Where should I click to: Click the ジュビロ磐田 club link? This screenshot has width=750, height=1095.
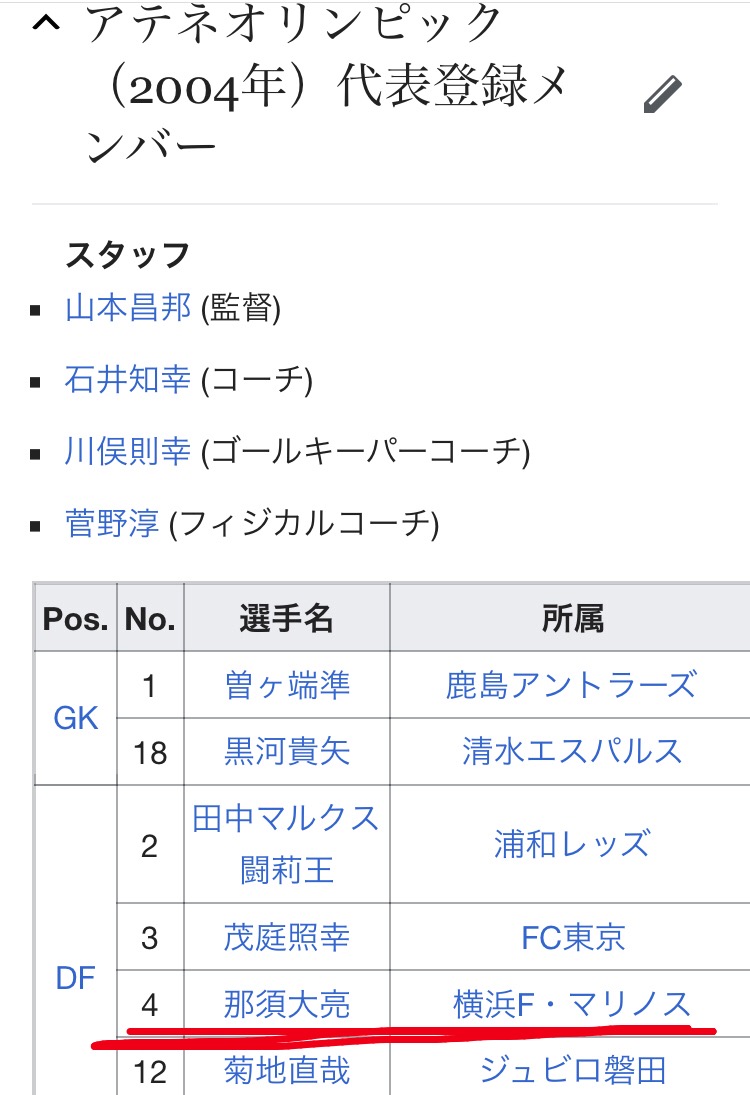coord(571,1071)
